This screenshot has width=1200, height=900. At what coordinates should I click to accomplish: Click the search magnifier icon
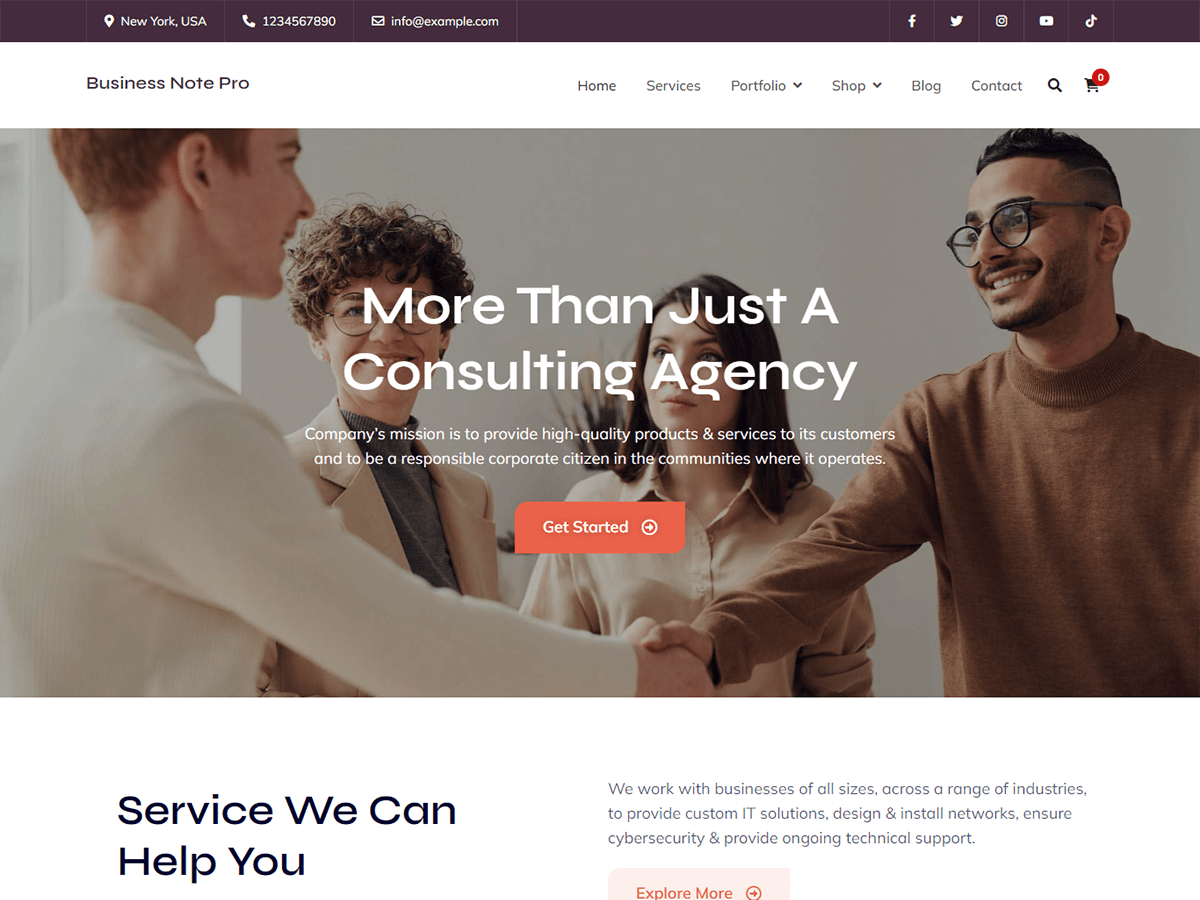coord(1054,86)
